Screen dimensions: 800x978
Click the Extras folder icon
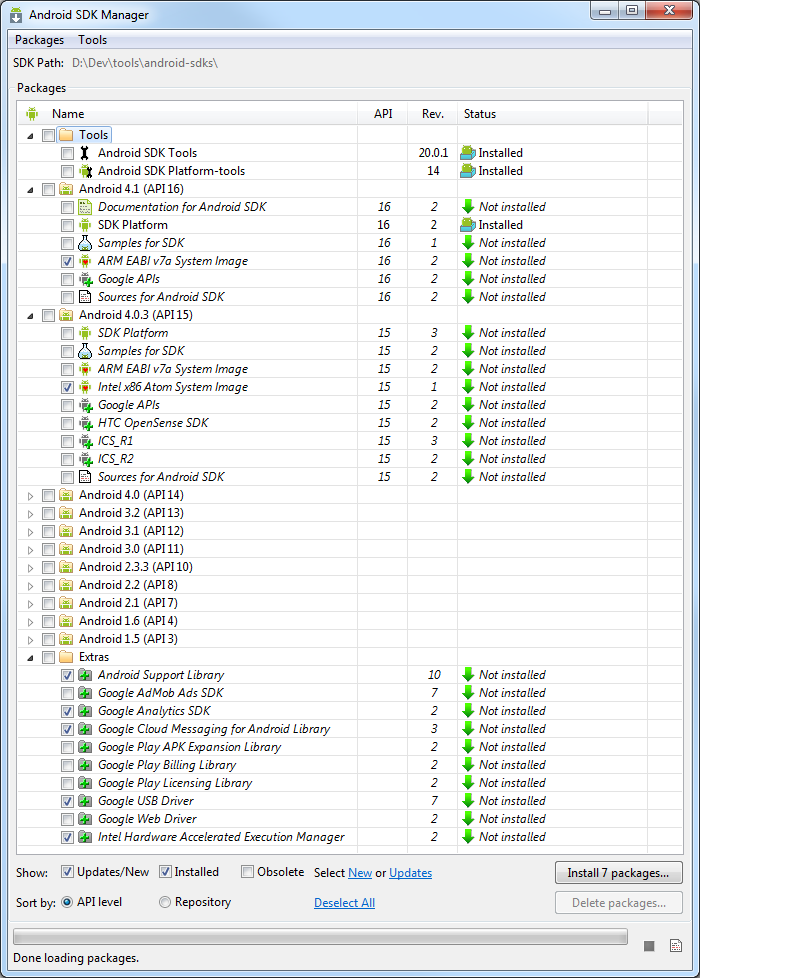pos(66,657)
